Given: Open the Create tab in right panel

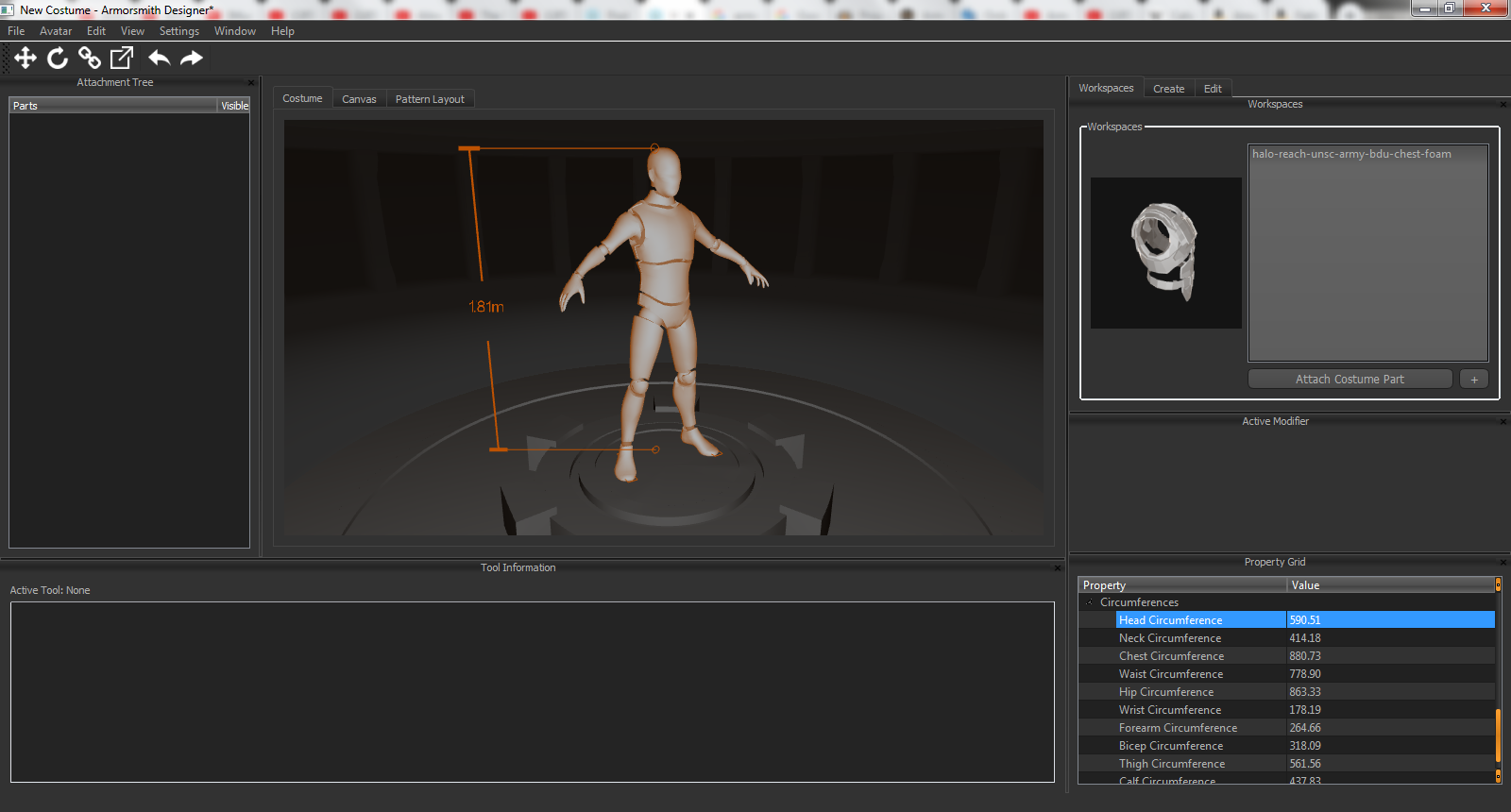Looking at the screenshot, I should coord(1168,89).
